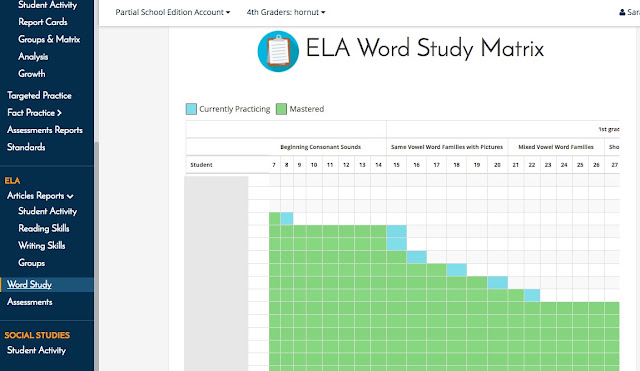Open Assessments Reports page

click(45, 130)
